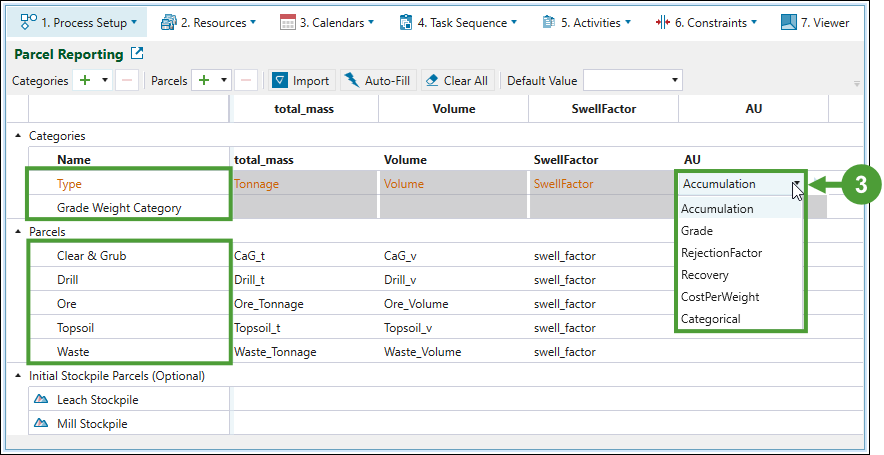Click the Ore_Tonnage cell

coord(268,304)
